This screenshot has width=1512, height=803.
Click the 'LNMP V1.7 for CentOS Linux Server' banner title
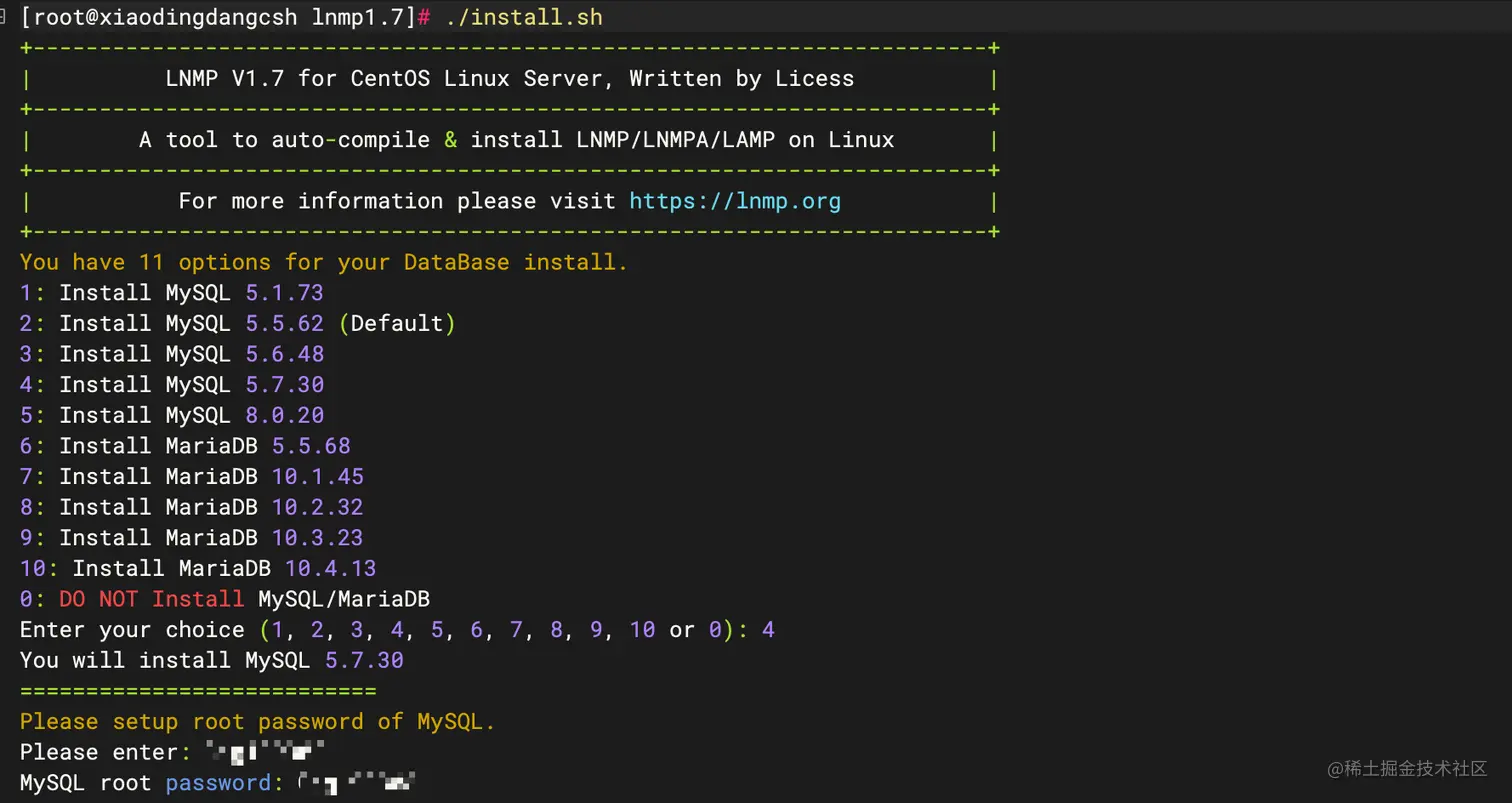pos(510,79)
